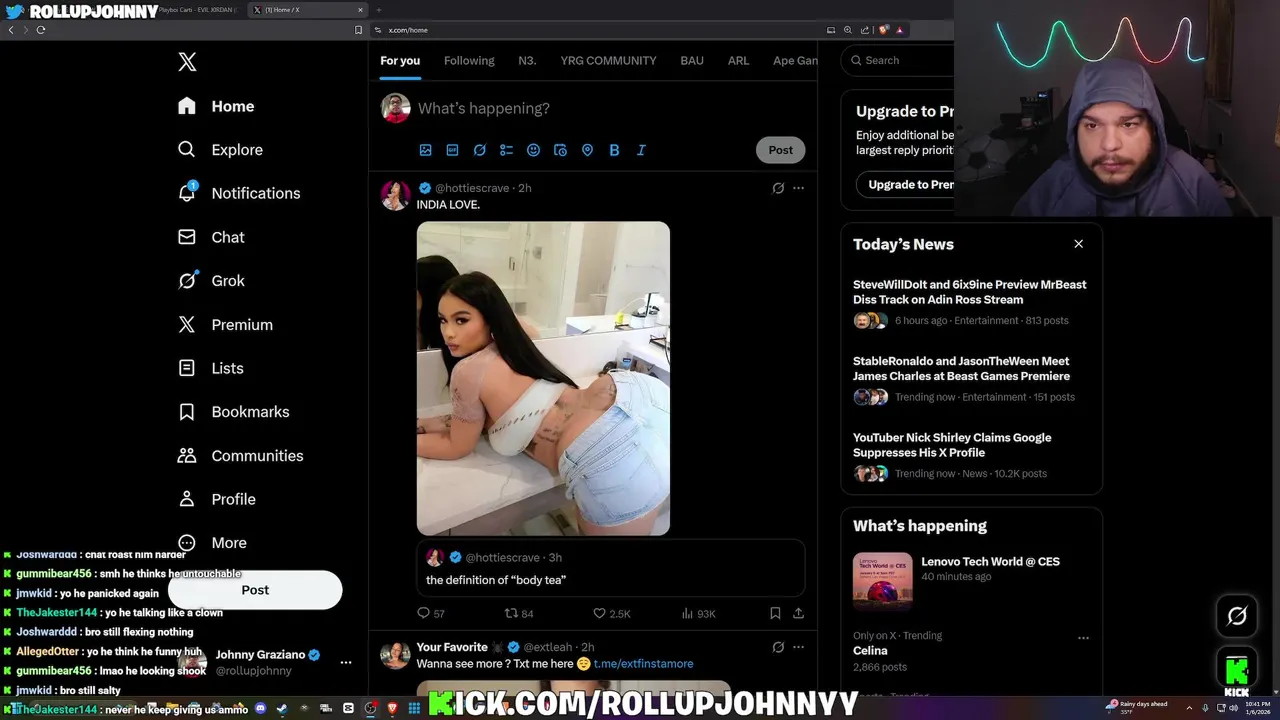Open Profile in the sidebar
The height and width of the screenshot is (720, 1280).
pyautogui.click(x=216, y=499)
